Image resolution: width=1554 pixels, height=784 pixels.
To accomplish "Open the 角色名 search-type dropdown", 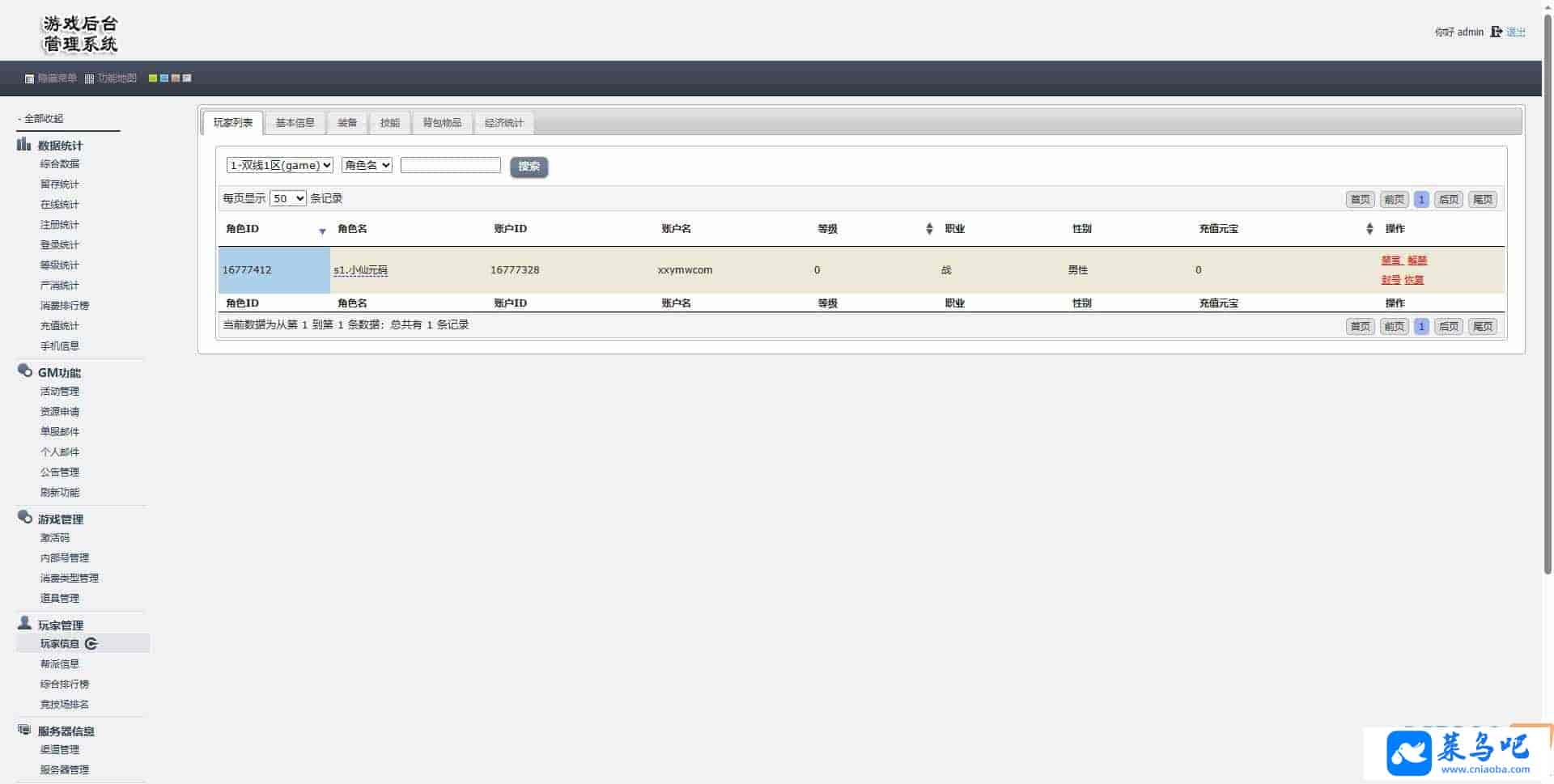I will (367, 165).
